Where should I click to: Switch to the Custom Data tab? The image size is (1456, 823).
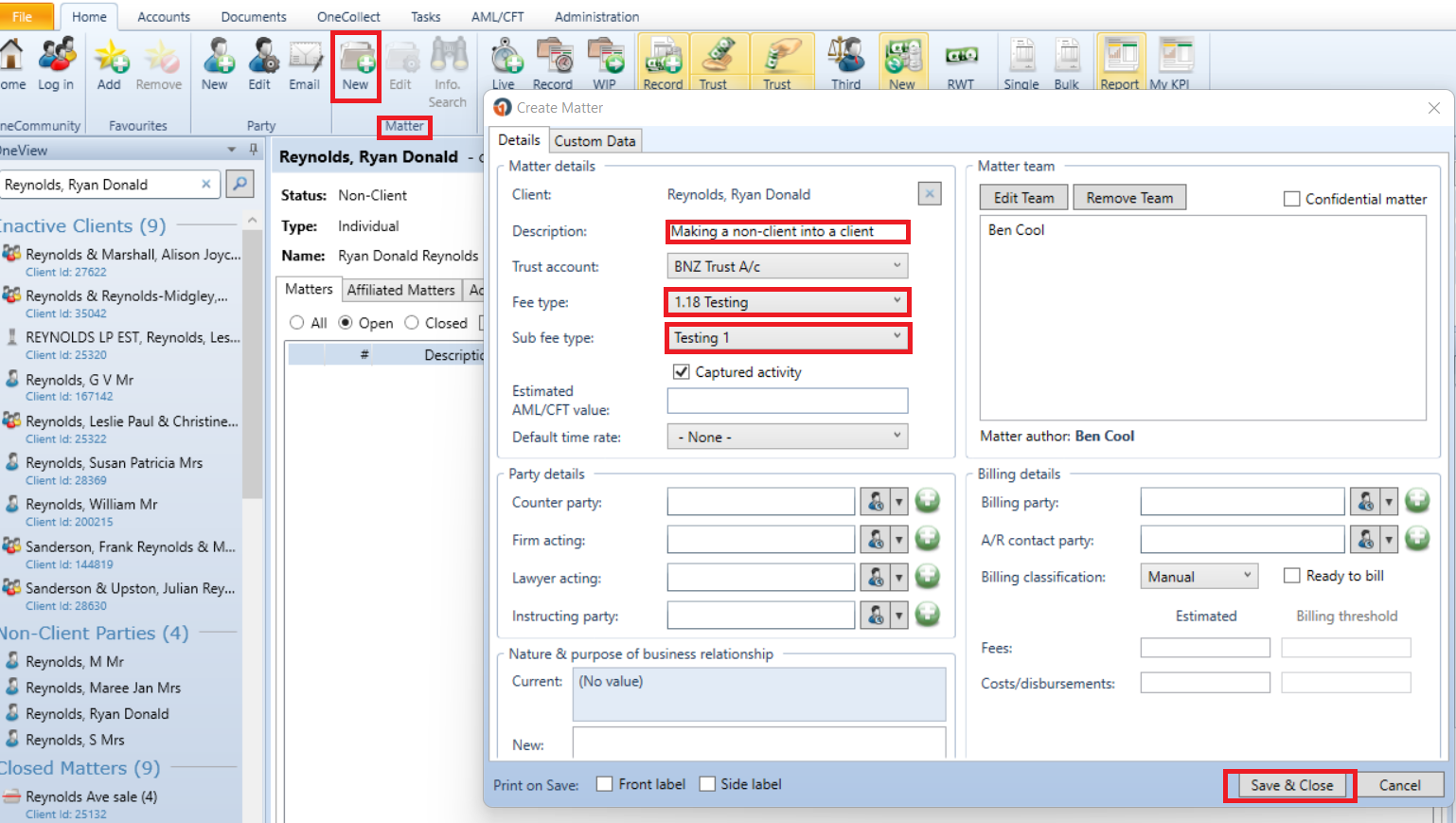pyautogui.click(x=595, y=140)
